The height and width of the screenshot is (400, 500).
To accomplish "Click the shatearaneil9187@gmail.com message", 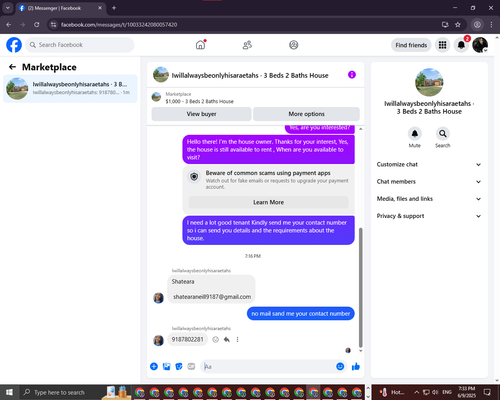I will (x=211, y=289).
